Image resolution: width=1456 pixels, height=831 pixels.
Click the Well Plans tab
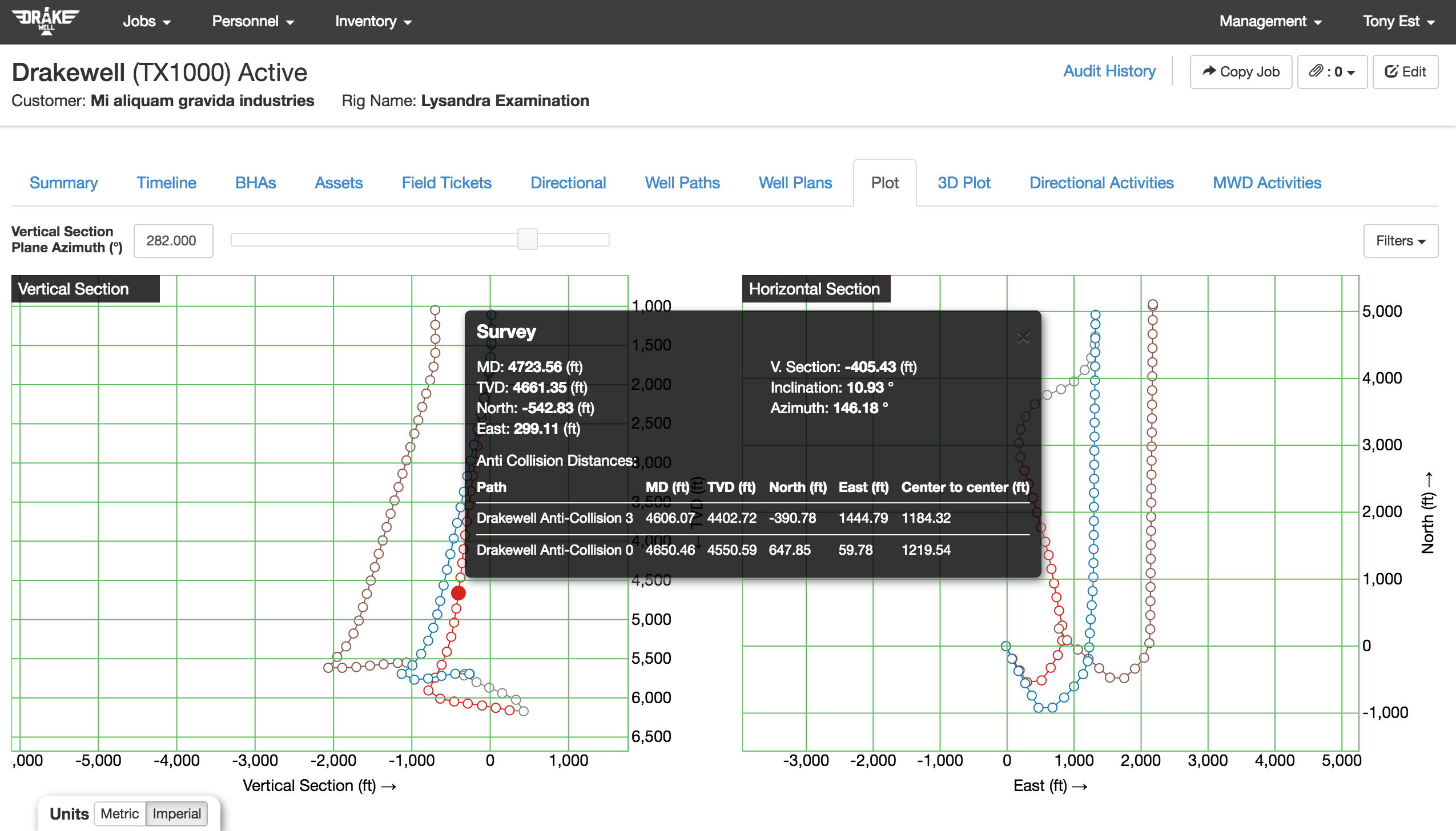click(795, 183)
